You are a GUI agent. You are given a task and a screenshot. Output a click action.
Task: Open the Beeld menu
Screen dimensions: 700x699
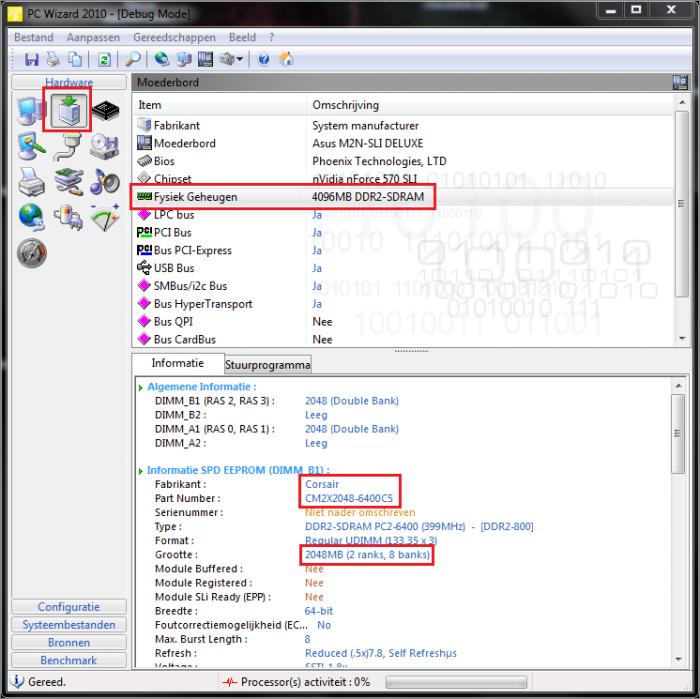click(x=242, y=37)
